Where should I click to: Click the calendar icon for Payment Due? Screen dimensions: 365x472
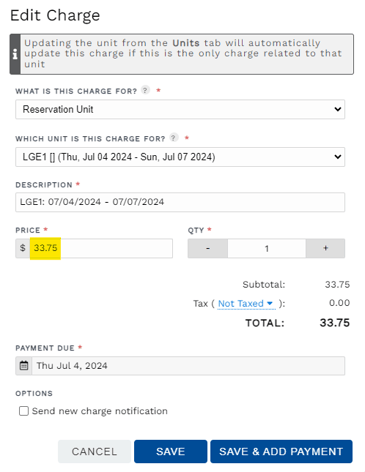click(24, 366)
